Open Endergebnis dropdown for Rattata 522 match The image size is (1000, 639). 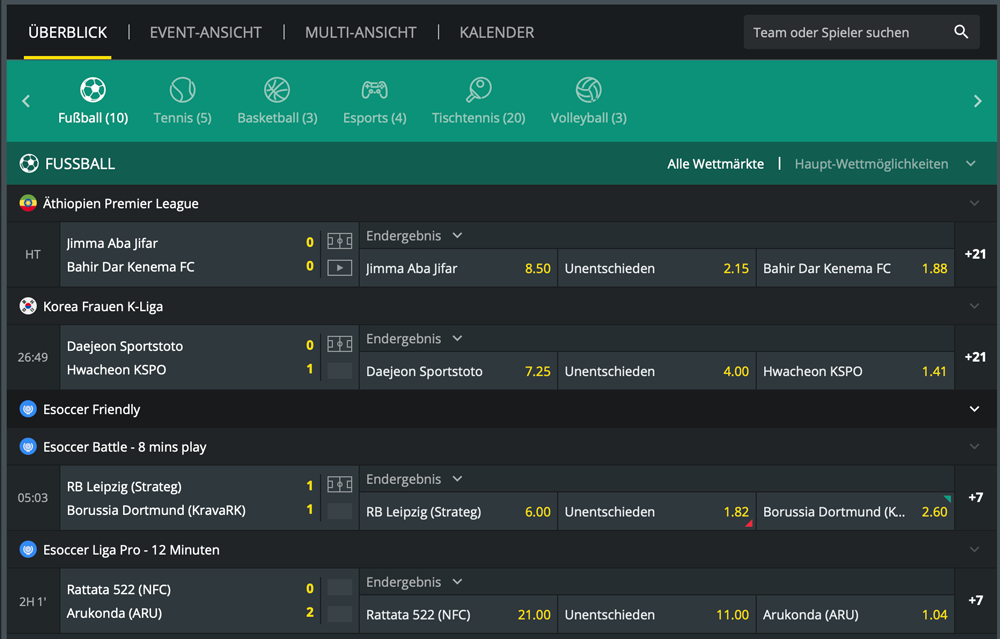click(x=414, y=582)
